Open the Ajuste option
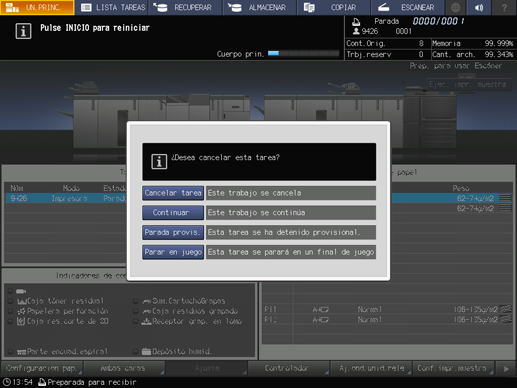517x388 pixels. click(207, 368)
